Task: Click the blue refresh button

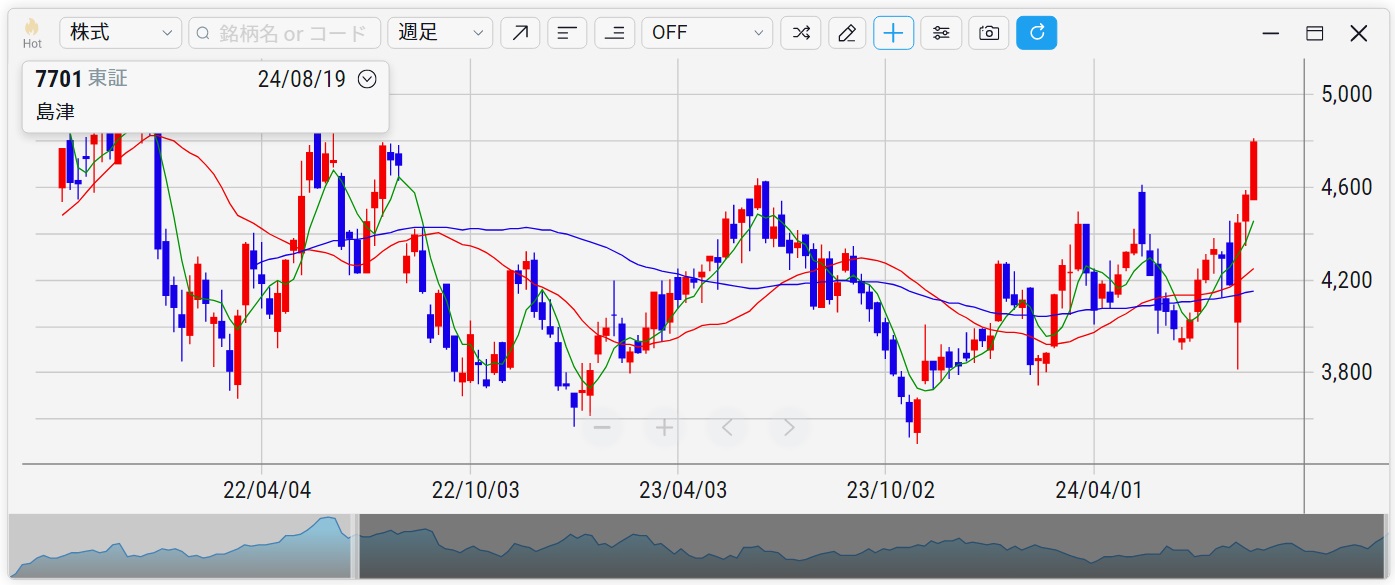Action: pos(1036,33)
